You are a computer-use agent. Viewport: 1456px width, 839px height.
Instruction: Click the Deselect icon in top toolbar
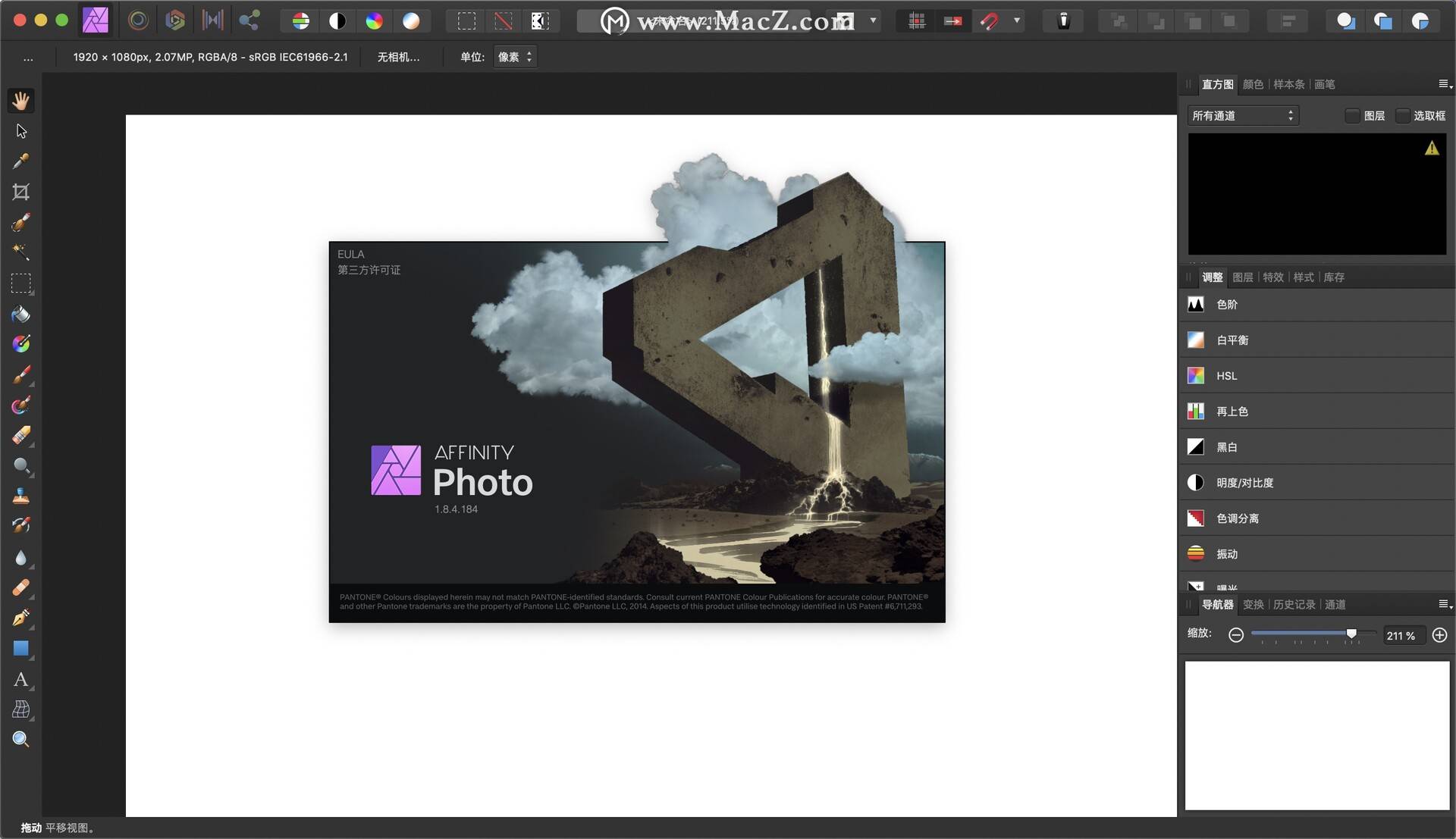[x=504, y=21]
